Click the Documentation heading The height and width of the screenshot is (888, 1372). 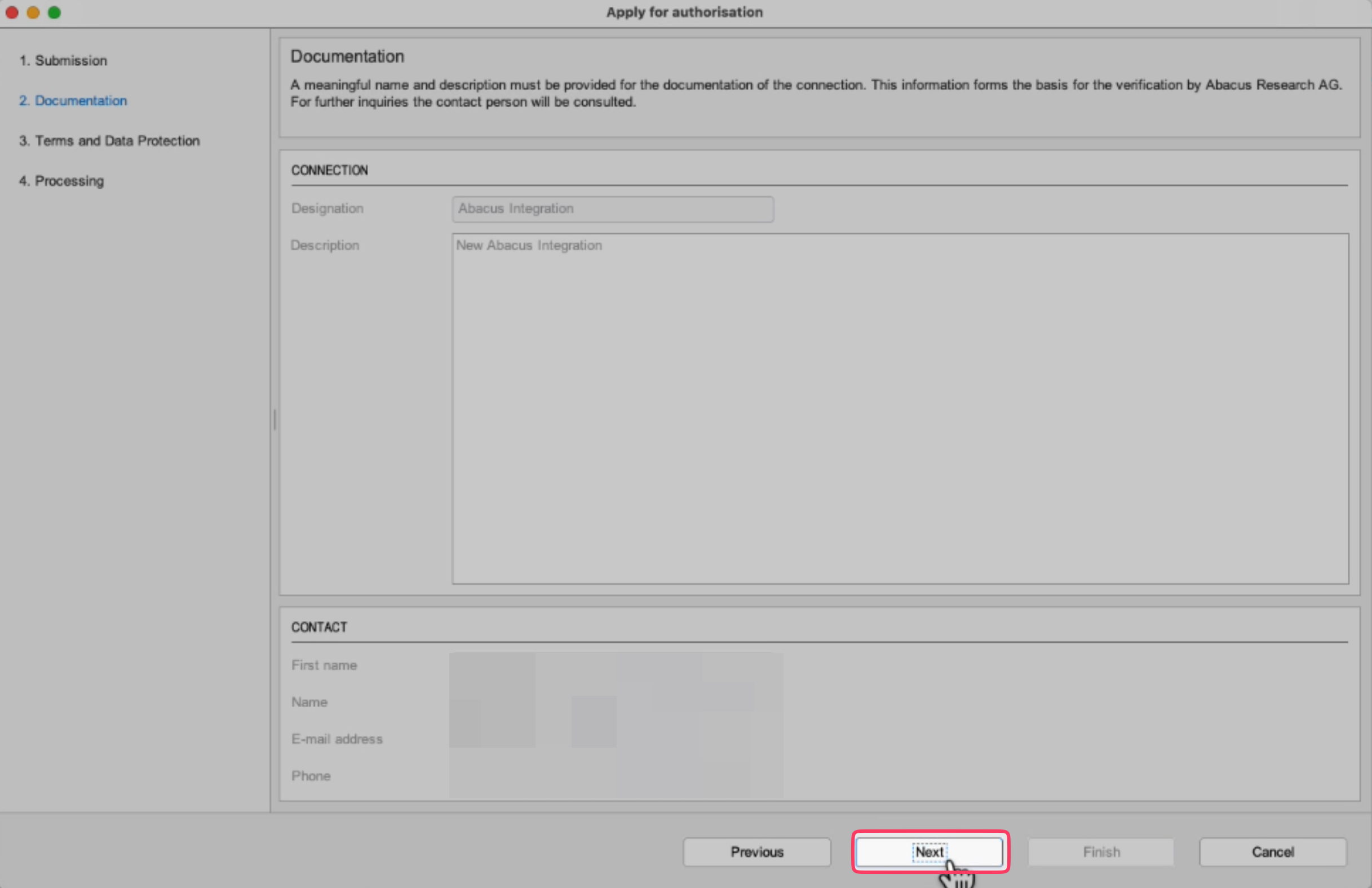(347, 56)
